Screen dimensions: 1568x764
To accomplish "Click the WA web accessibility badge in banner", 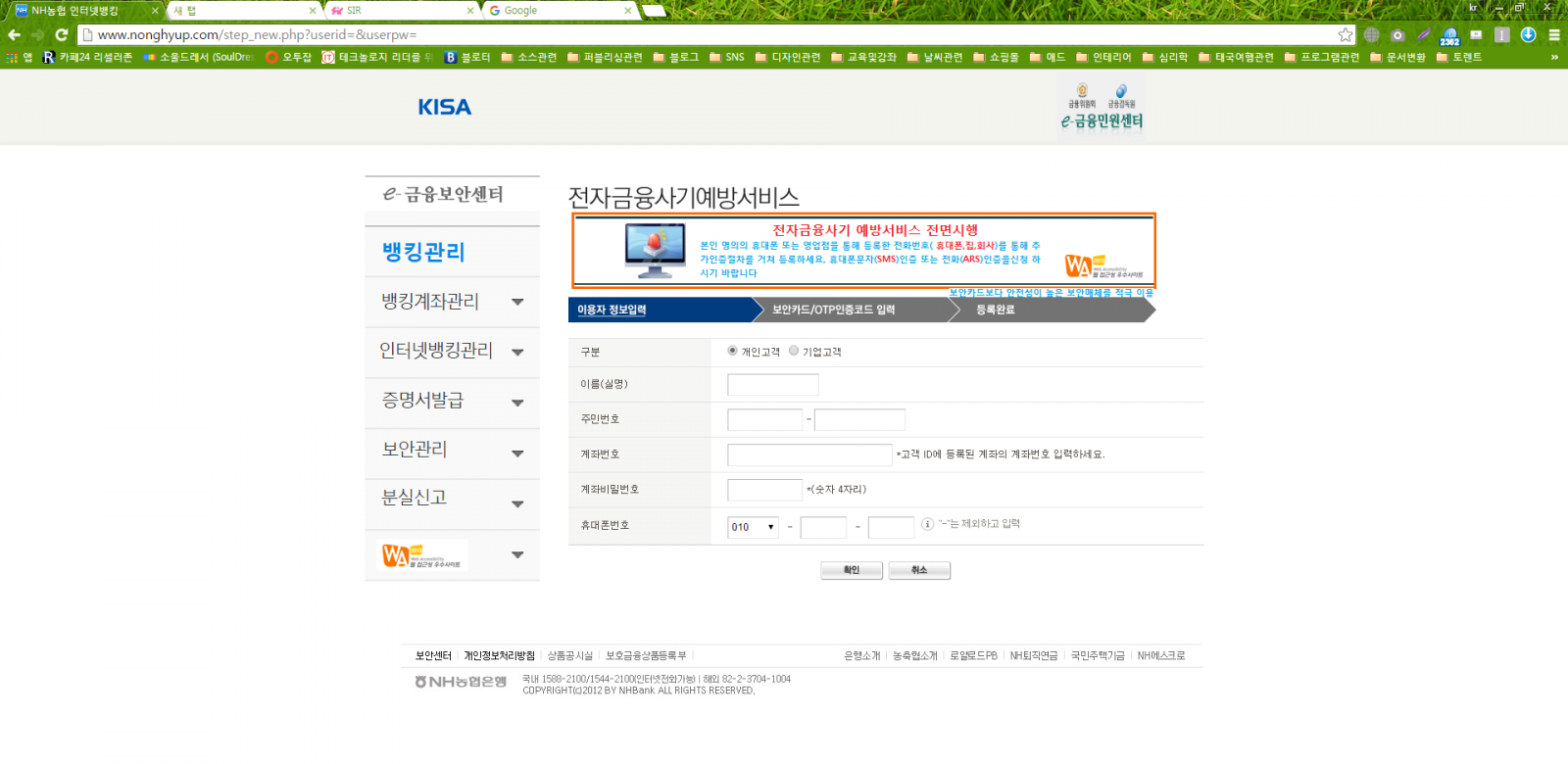I will click(1104, 265).
